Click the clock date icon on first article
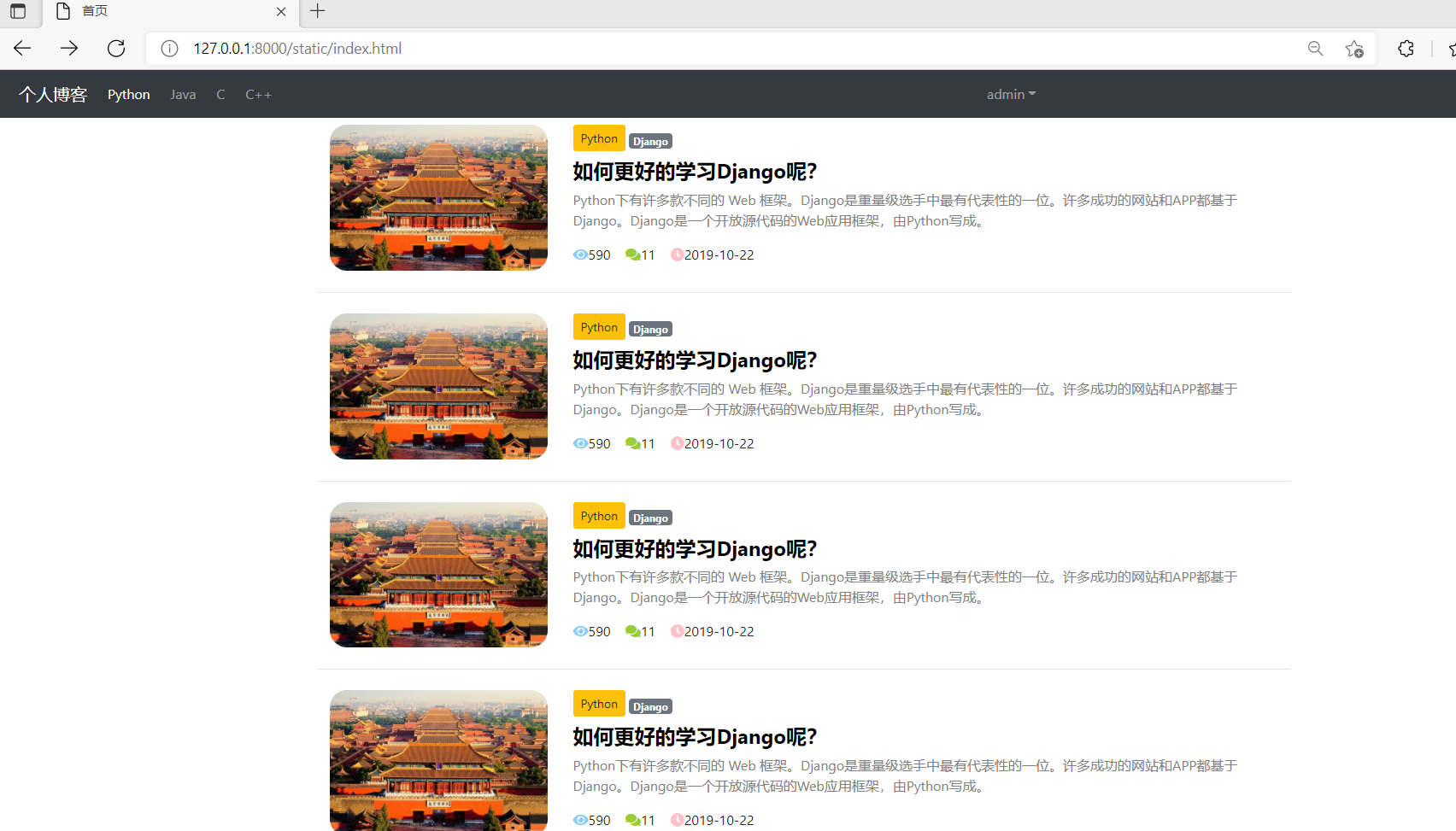 [x=677, y=255]
